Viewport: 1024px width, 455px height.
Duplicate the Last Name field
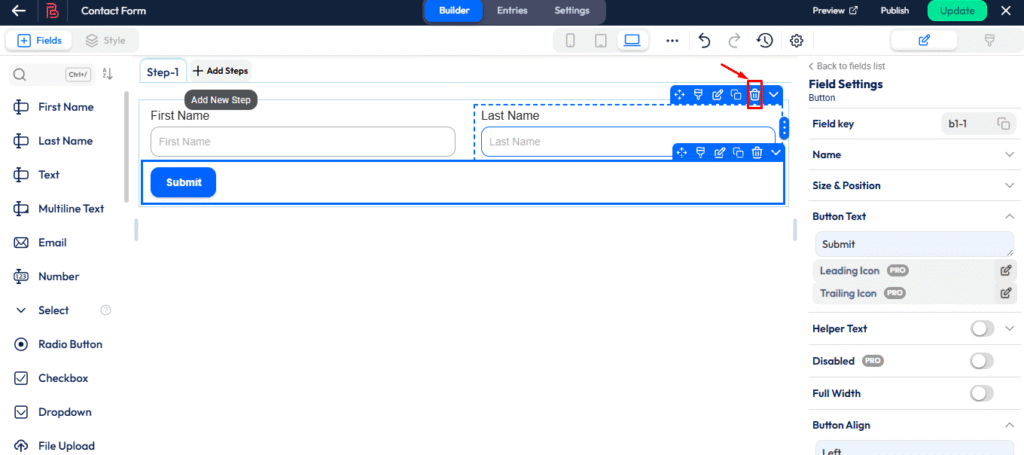[736, 95]
